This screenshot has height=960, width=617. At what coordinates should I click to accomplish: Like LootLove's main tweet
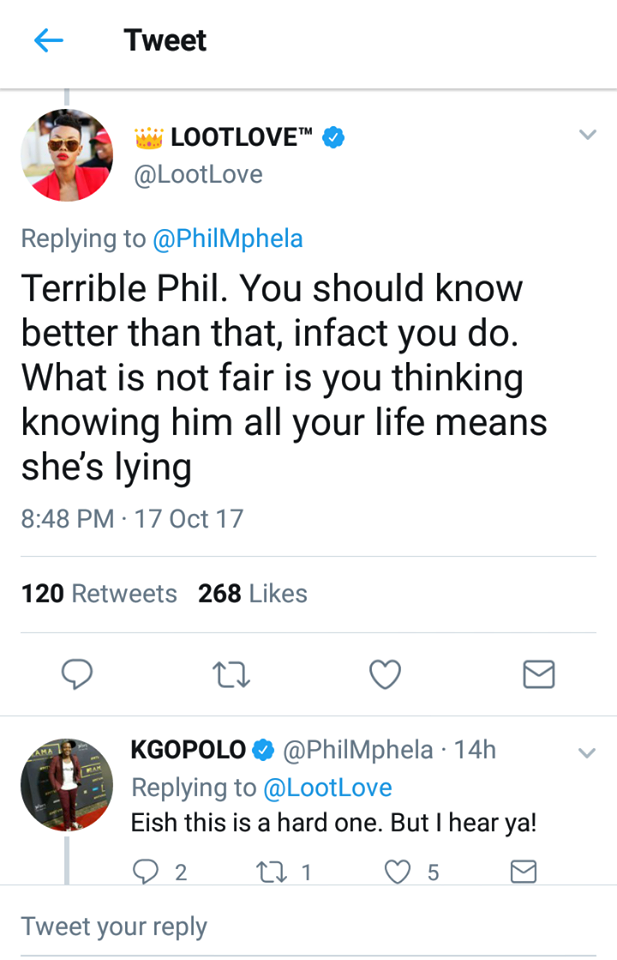pyautogui.click(x=385, y=677)
